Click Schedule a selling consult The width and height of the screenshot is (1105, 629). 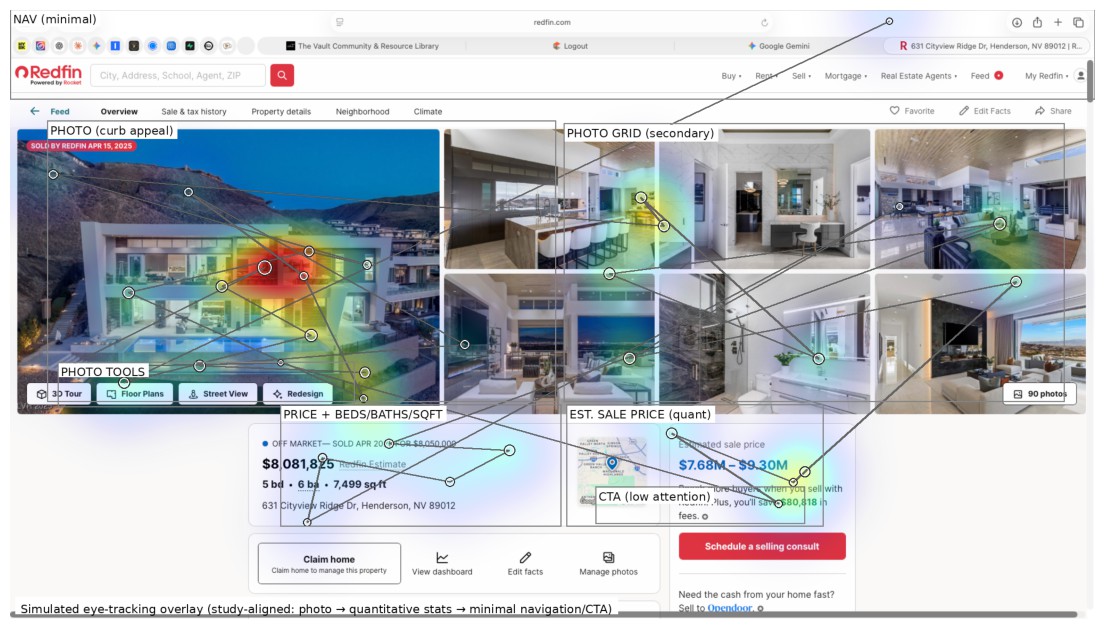(x=761, y=546)
